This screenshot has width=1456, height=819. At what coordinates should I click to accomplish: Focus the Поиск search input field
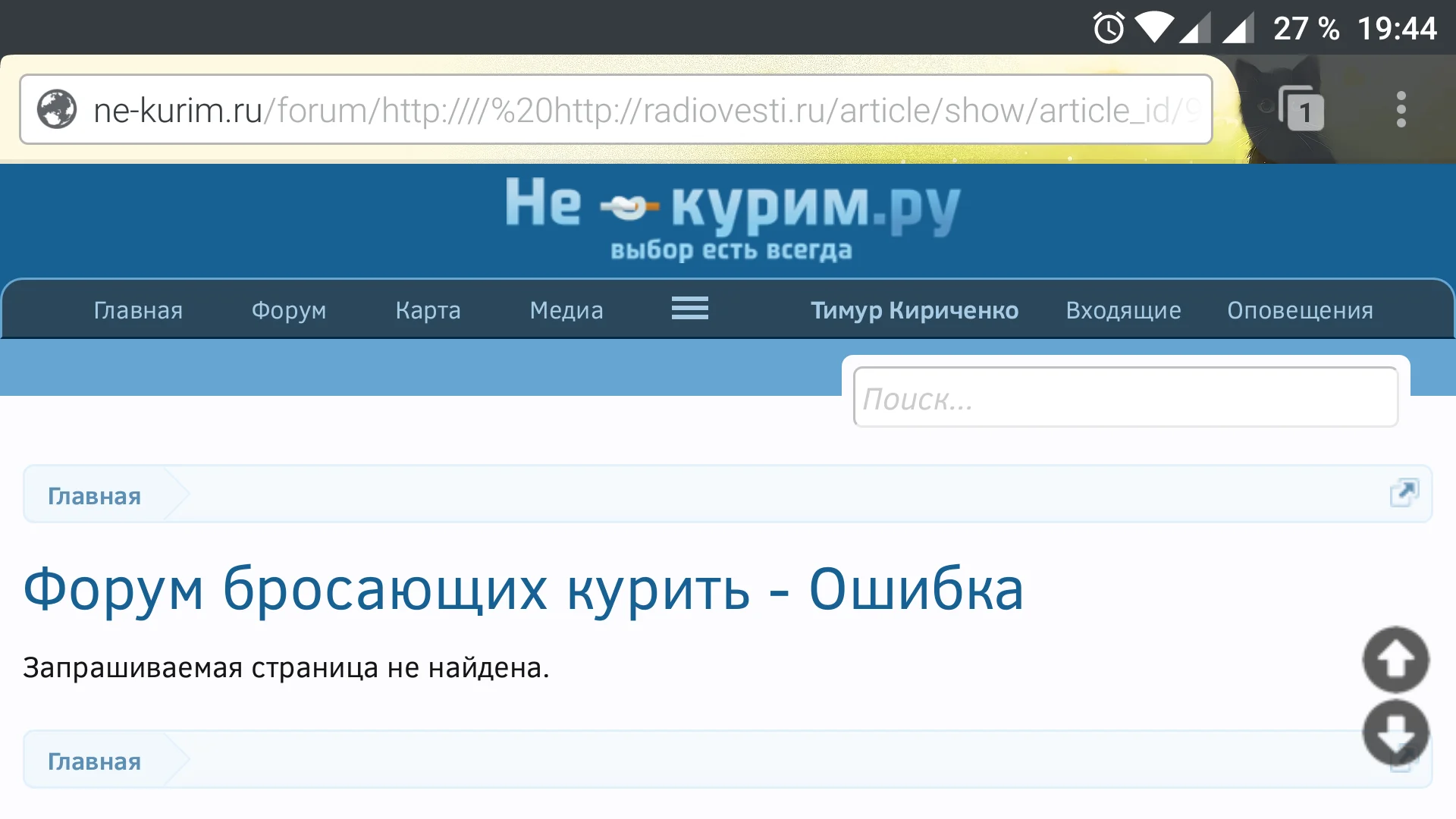pos(1125,398)
